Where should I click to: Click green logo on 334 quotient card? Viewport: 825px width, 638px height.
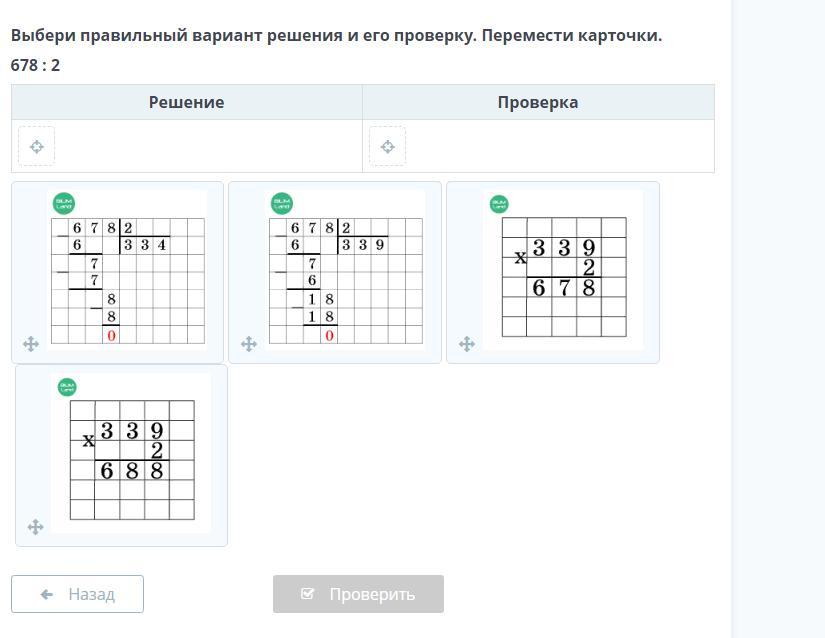tap(64, 204)
